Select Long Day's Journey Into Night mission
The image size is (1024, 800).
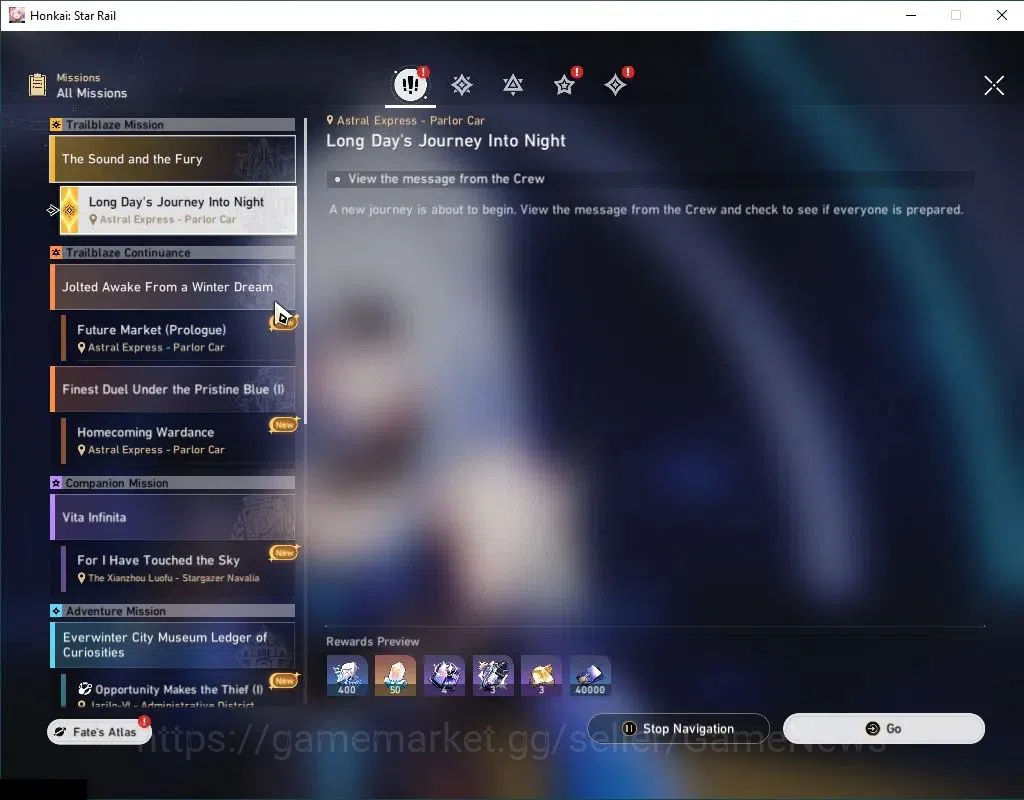178,210
